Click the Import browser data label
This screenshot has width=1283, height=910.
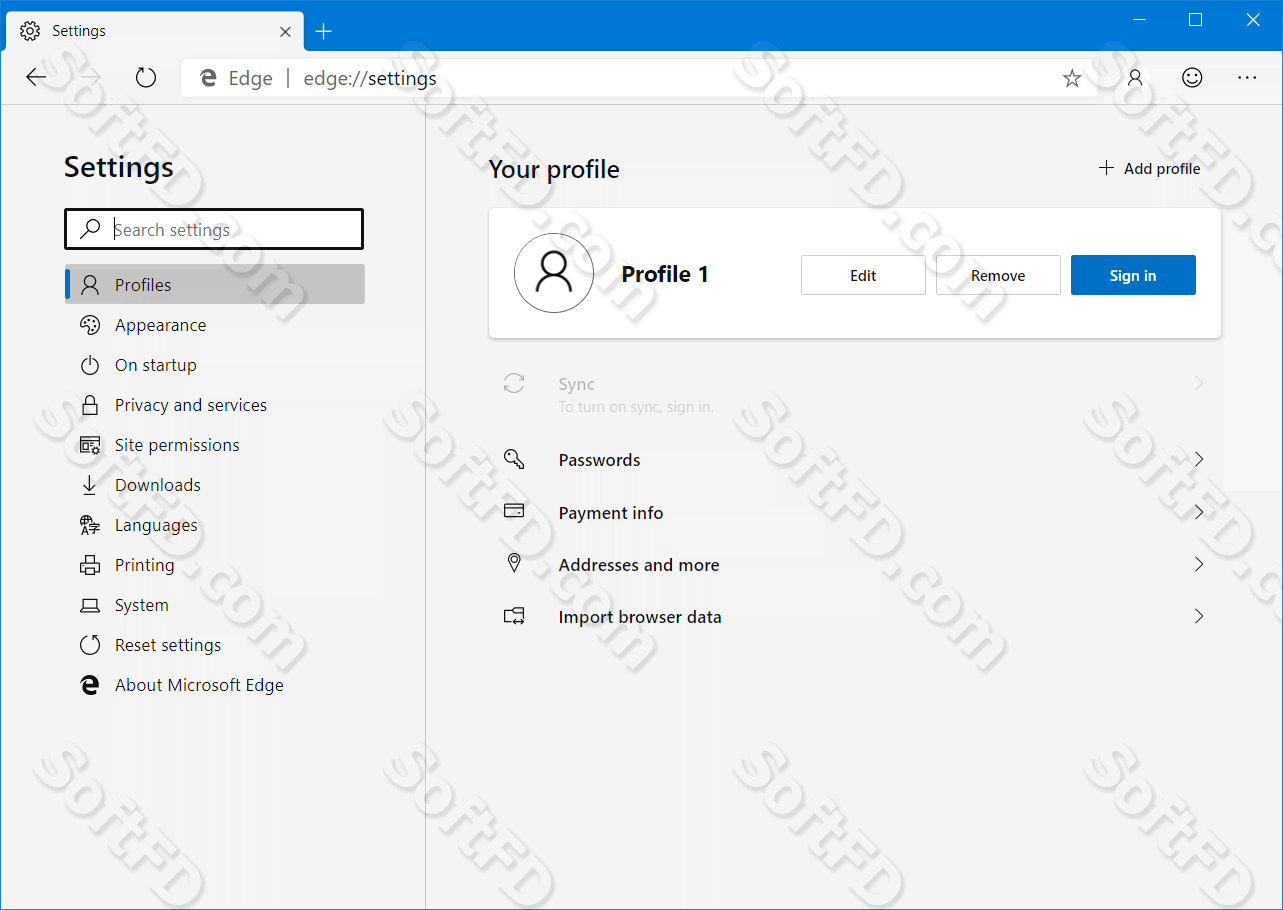[640, 617]
